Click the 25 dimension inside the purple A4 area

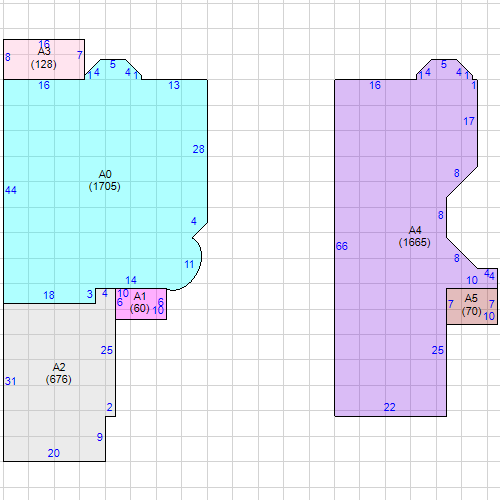pyautogui.click(x=438, y=350)
